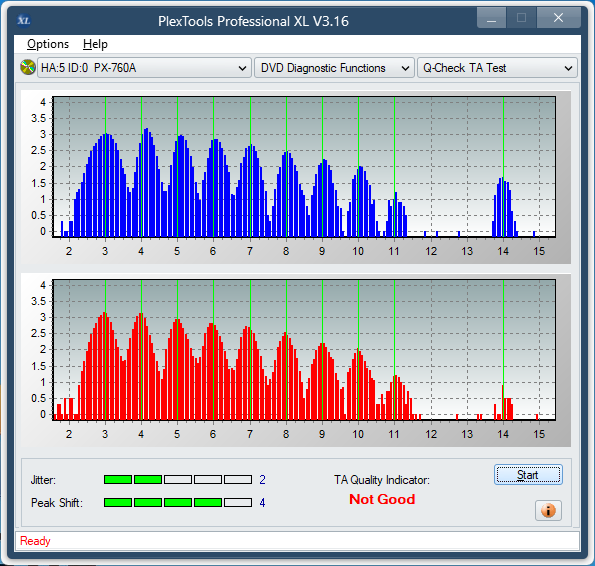The image size is (595, 566).
Task: Click the last empty Jitter bar segment
Action: 238,480
